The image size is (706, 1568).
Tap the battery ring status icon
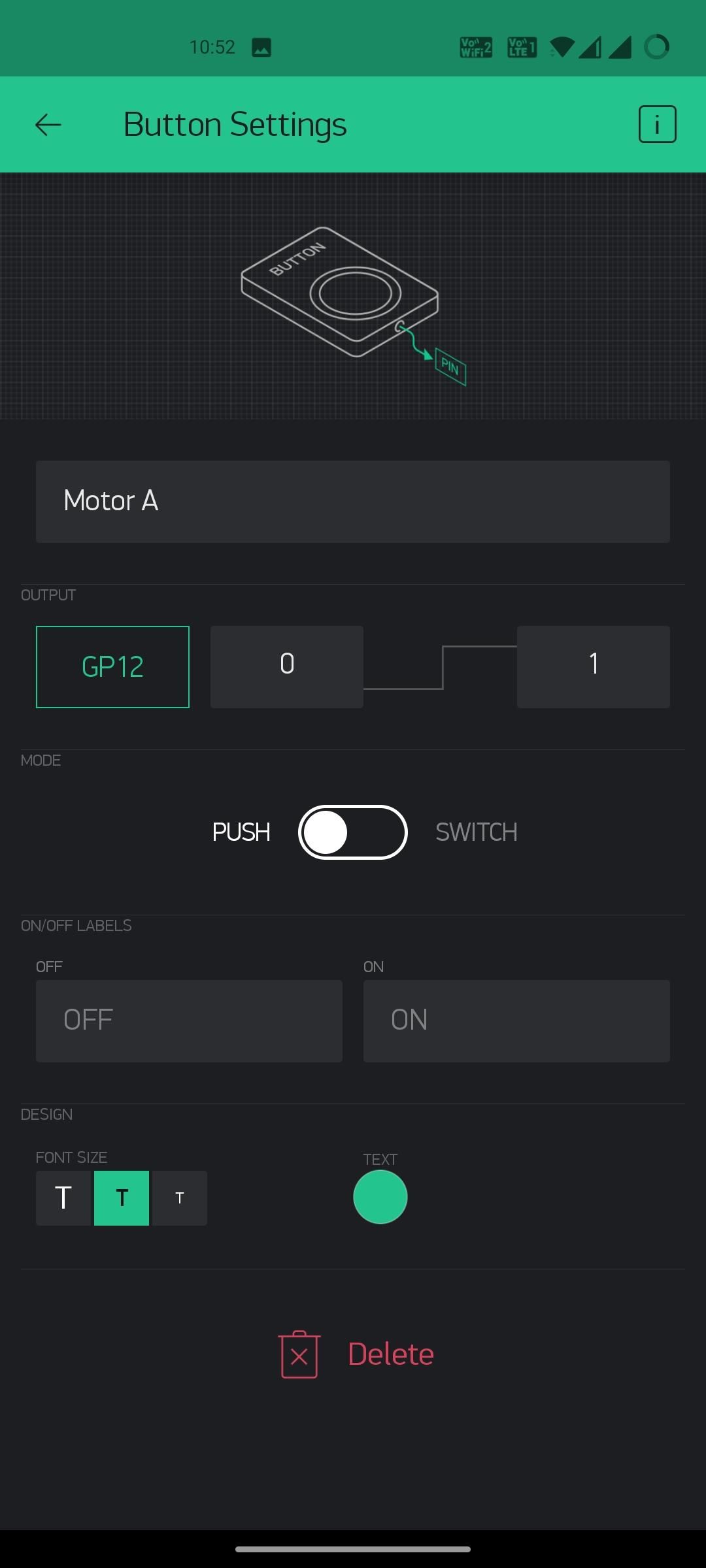point(656,47)
